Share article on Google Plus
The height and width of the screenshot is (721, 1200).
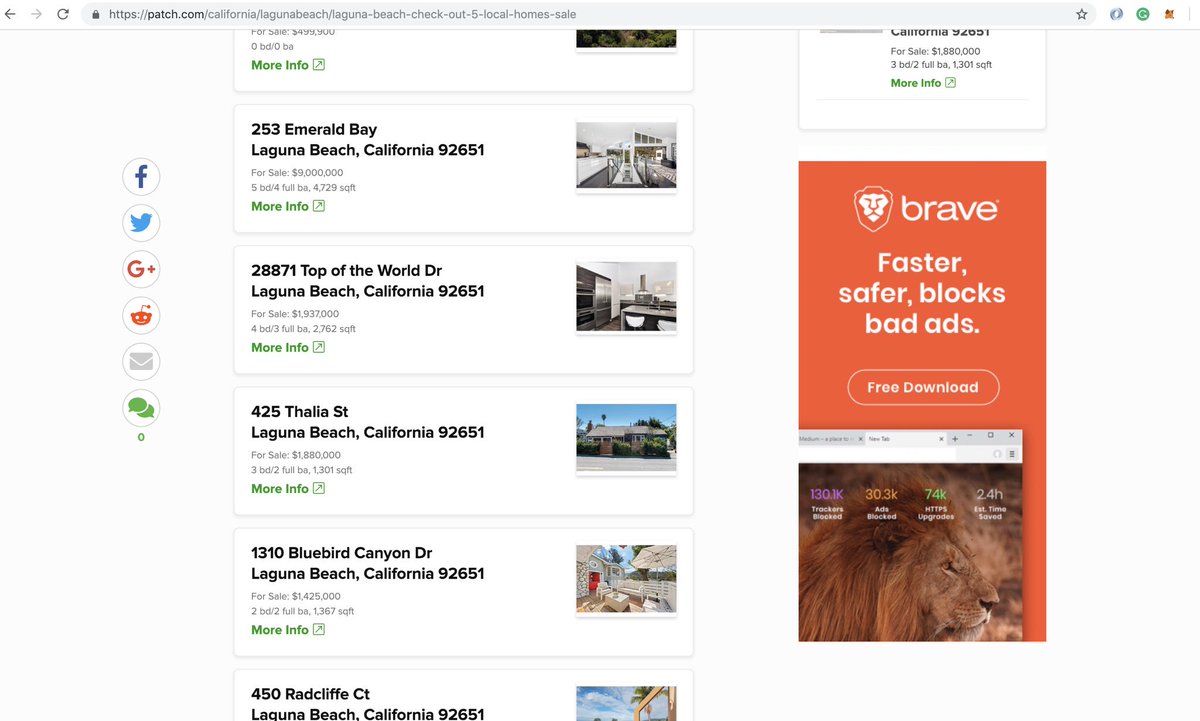click(x=141, y=269)
